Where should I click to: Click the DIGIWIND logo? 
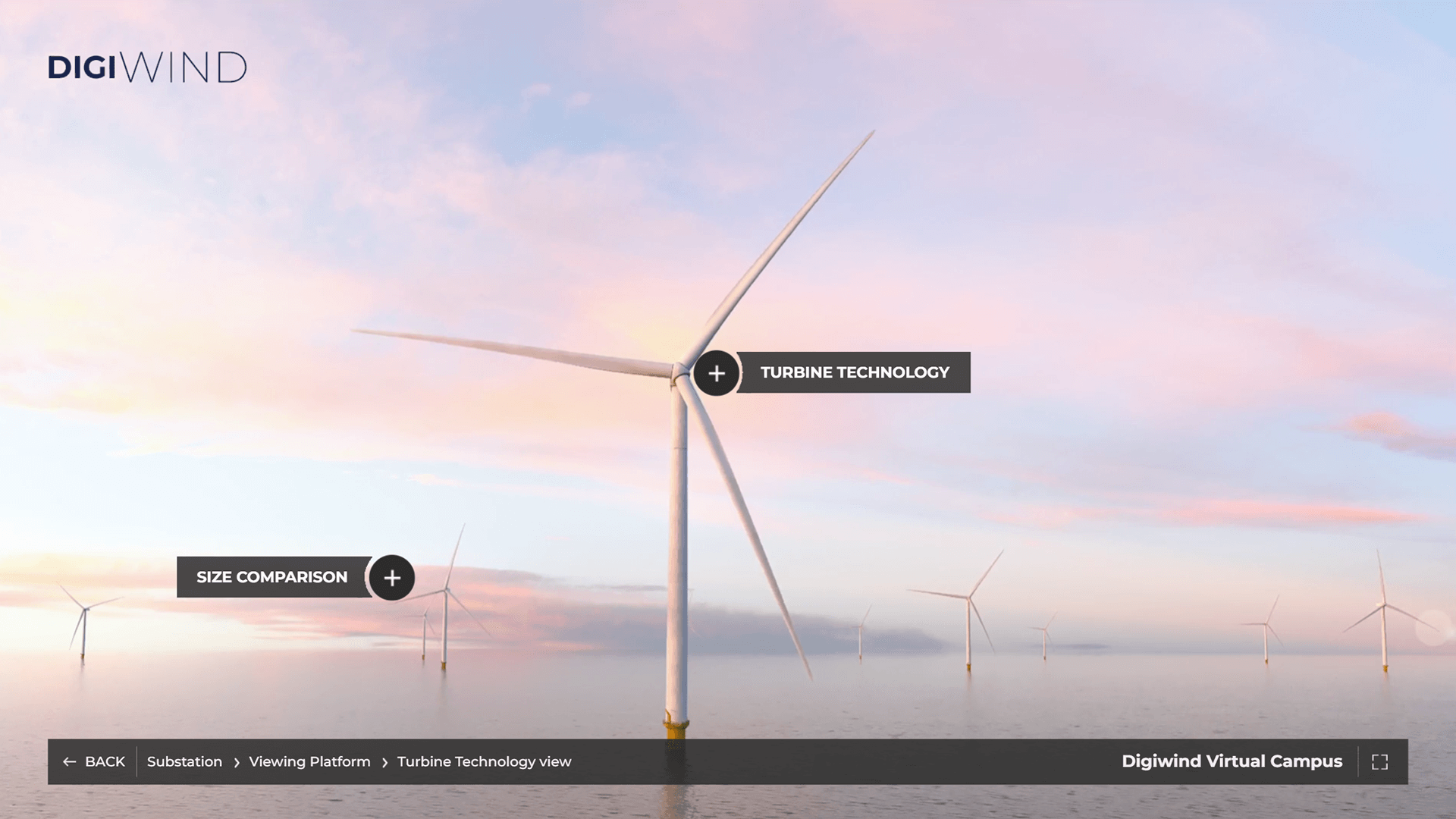(147, 67)
